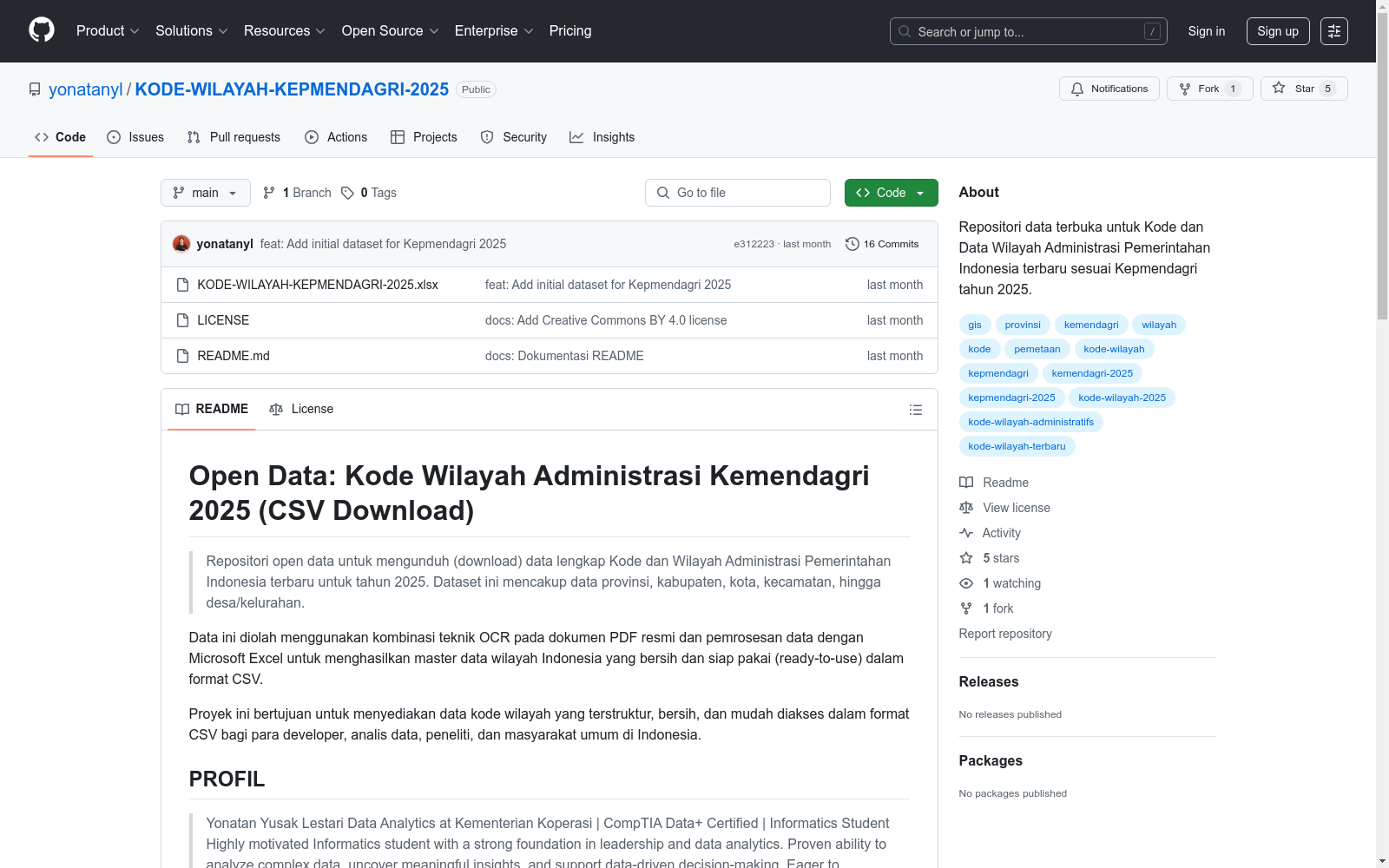Click the scale icon beside View license
1389x868 pixels.
tap(966, 508)
